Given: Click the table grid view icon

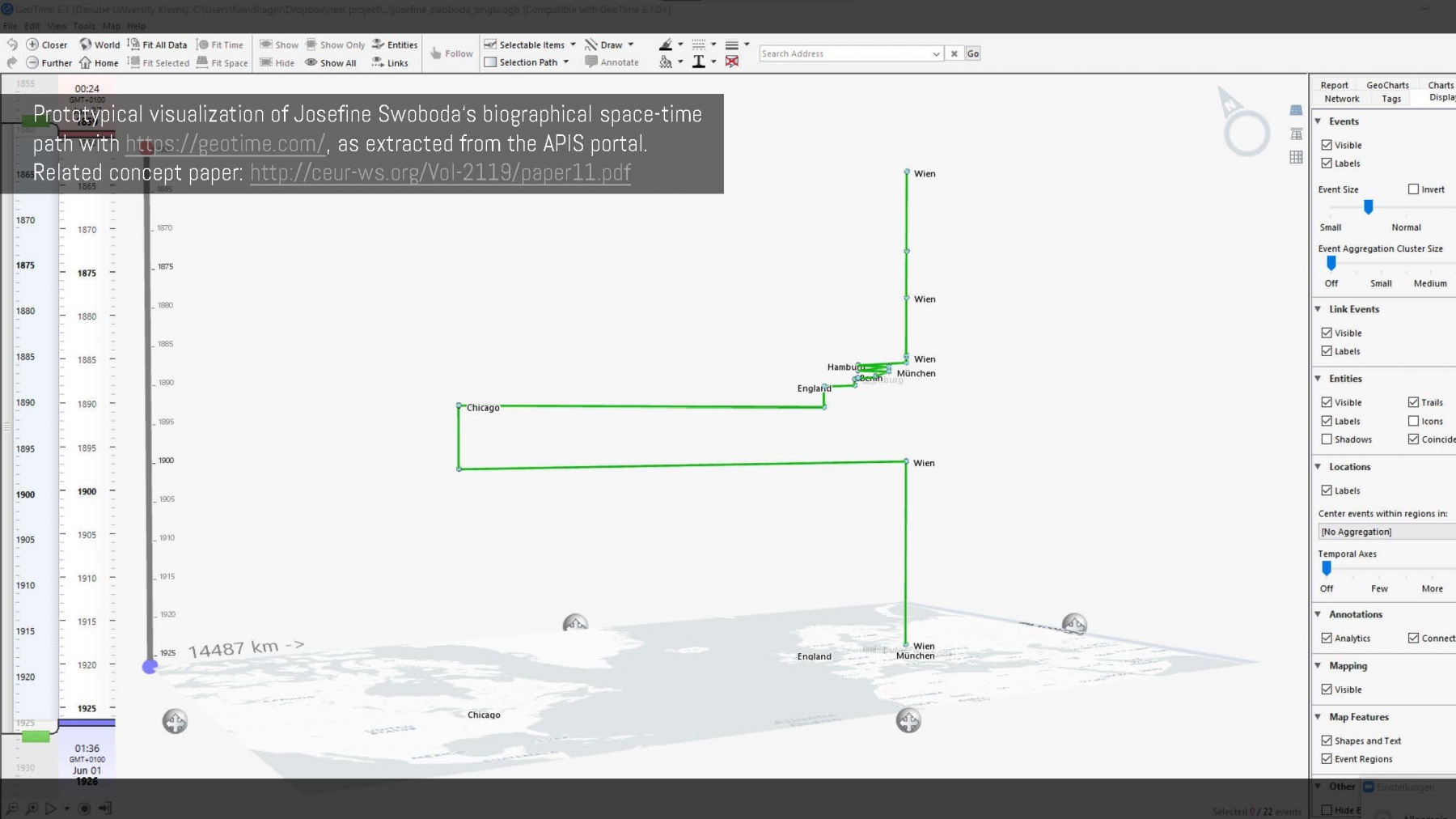Looking at the screenshot, I should coord(1296,157).
